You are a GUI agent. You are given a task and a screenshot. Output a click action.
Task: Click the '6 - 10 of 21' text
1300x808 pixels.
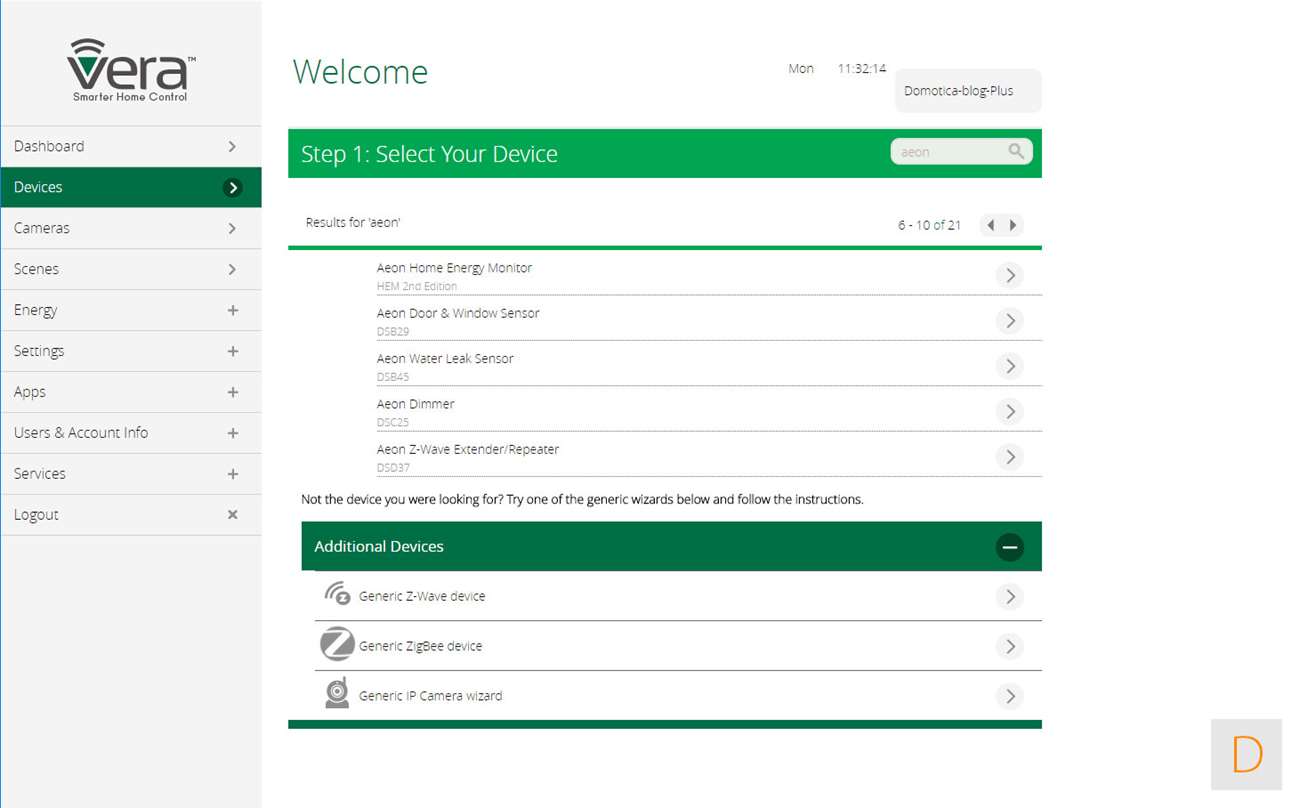(929, 225)
